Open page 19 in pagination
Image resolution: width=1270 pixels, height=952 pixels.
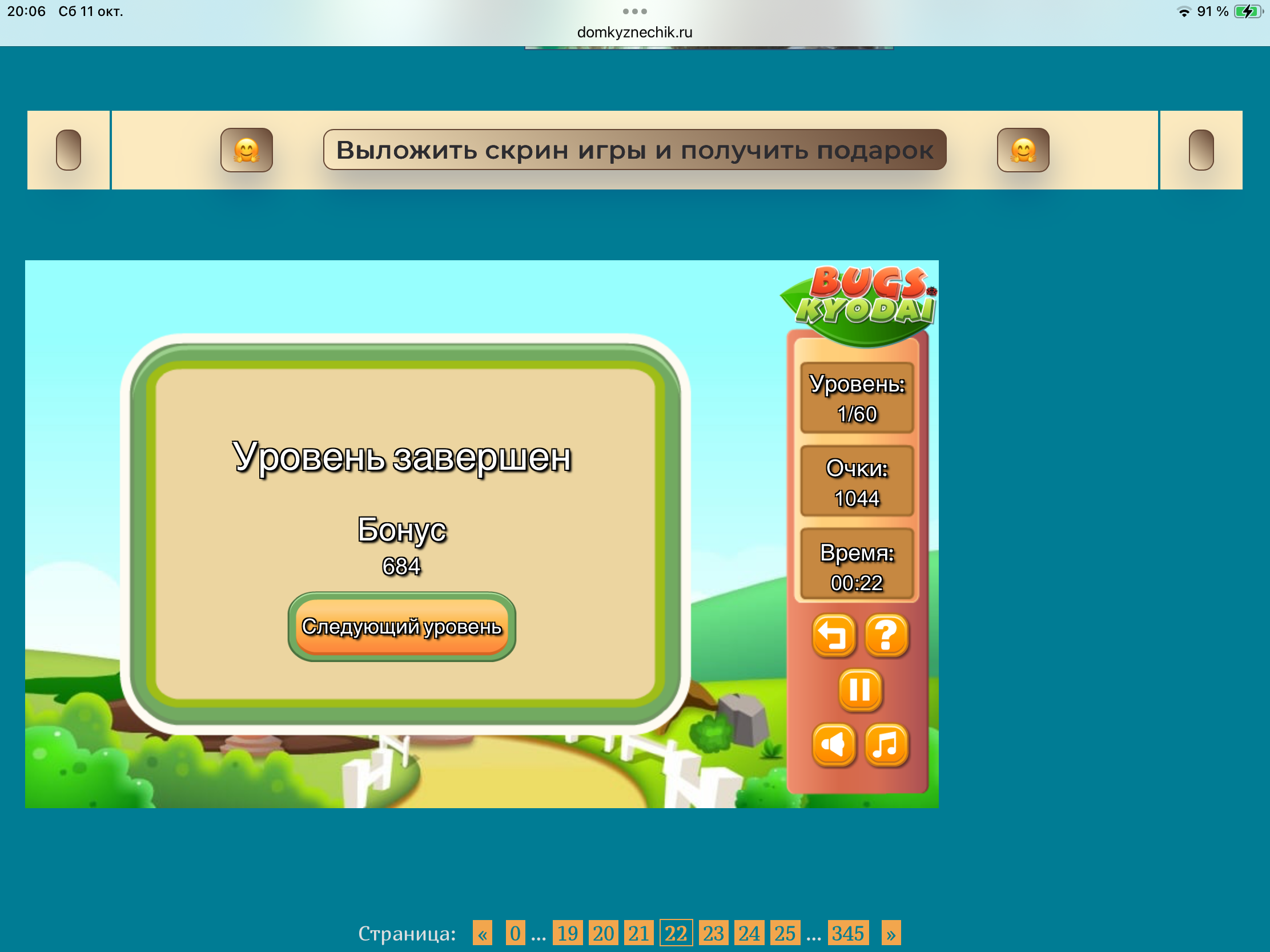[567, 933]
